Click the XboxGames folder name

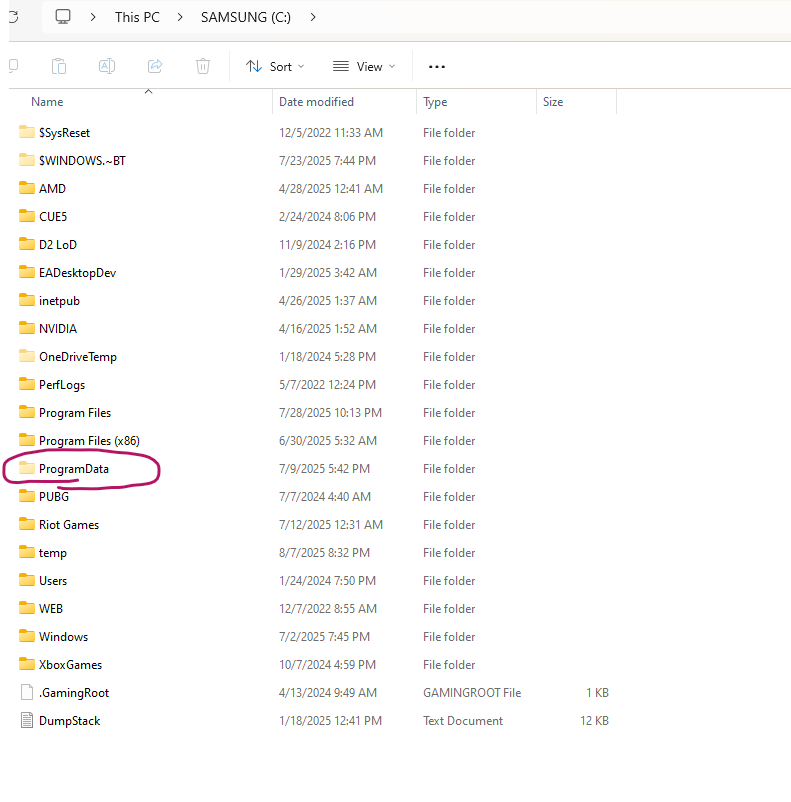coord(70,665)
